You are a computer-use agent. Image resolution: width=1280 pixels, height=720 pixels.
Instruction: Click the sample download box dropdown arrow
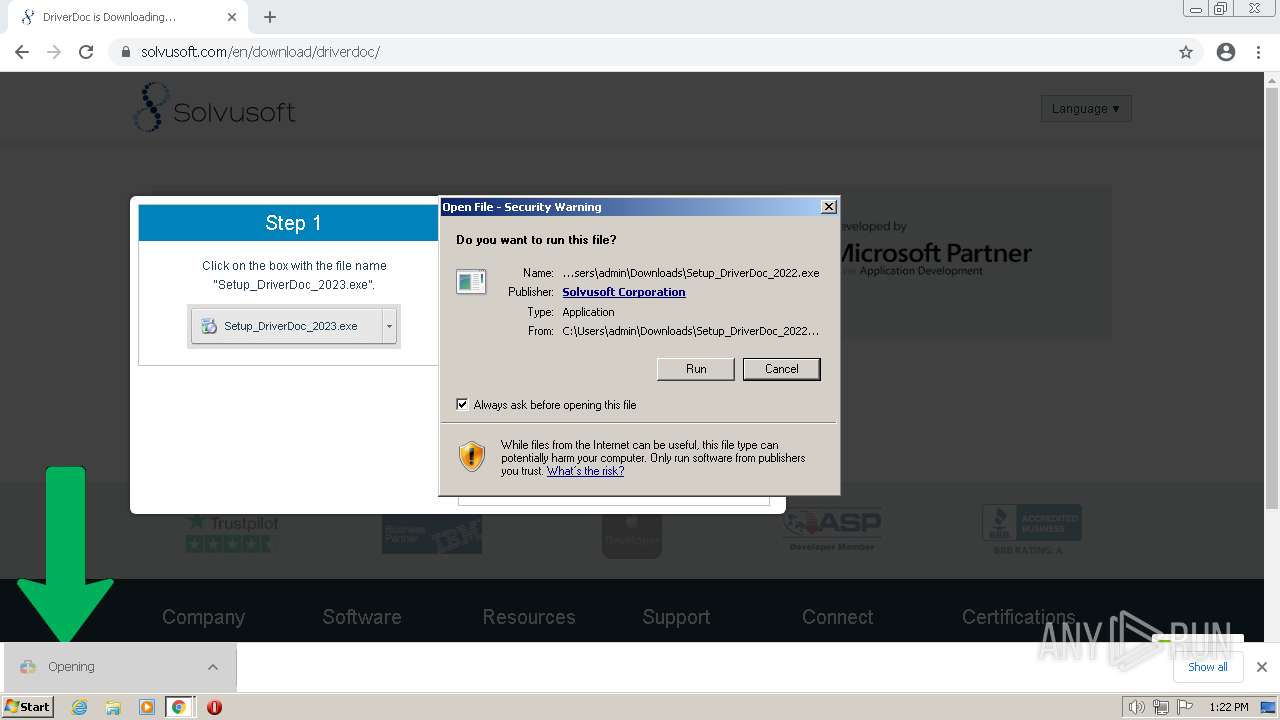[390, 326]
